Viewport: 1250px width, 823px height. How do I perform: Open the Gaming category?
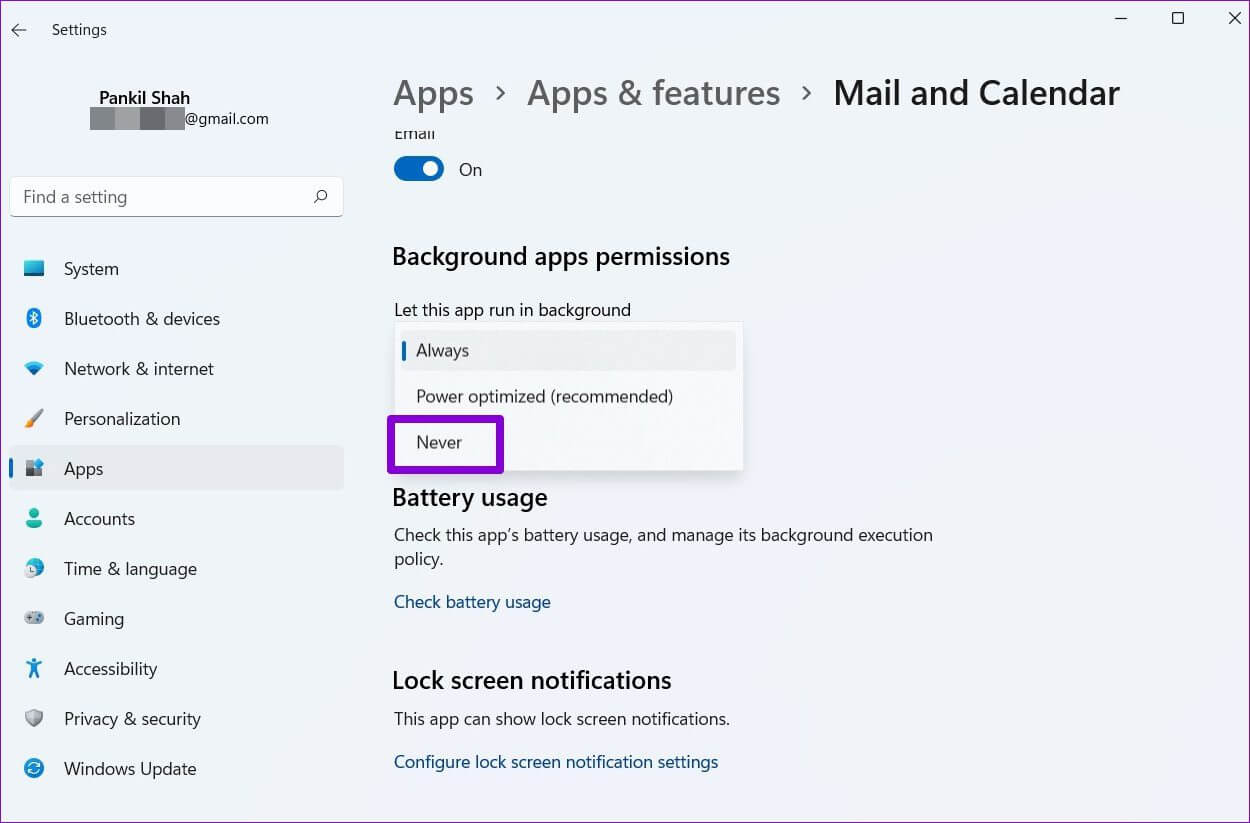(x=176, y=619)
